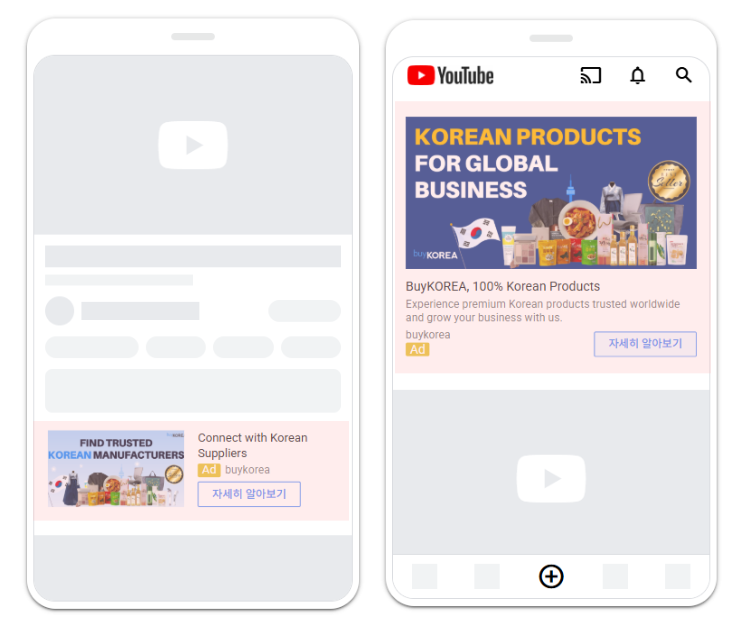The height and width of the screenshot is (630, 740).
Task: Click the search magnifier icon
Action: pos(684,76)
